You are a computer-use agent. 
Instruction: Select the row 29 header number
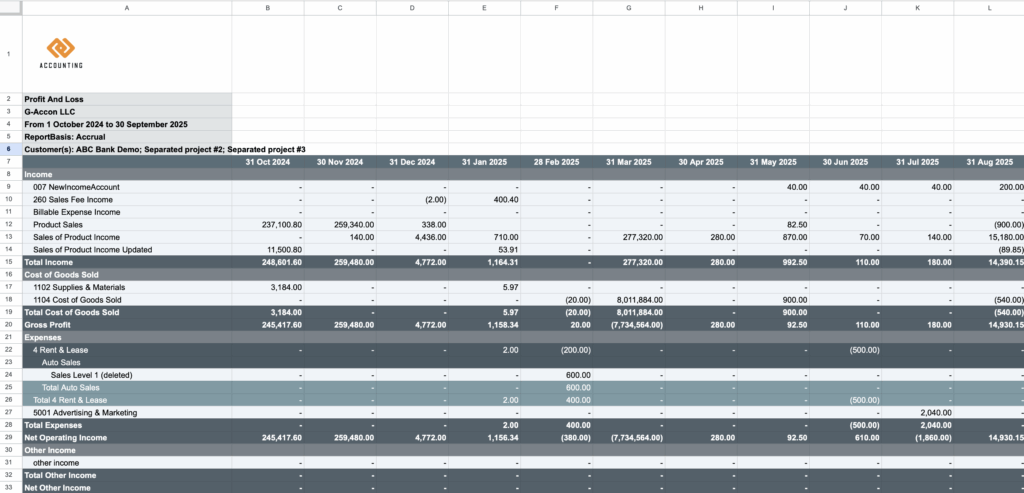[10, 437]
